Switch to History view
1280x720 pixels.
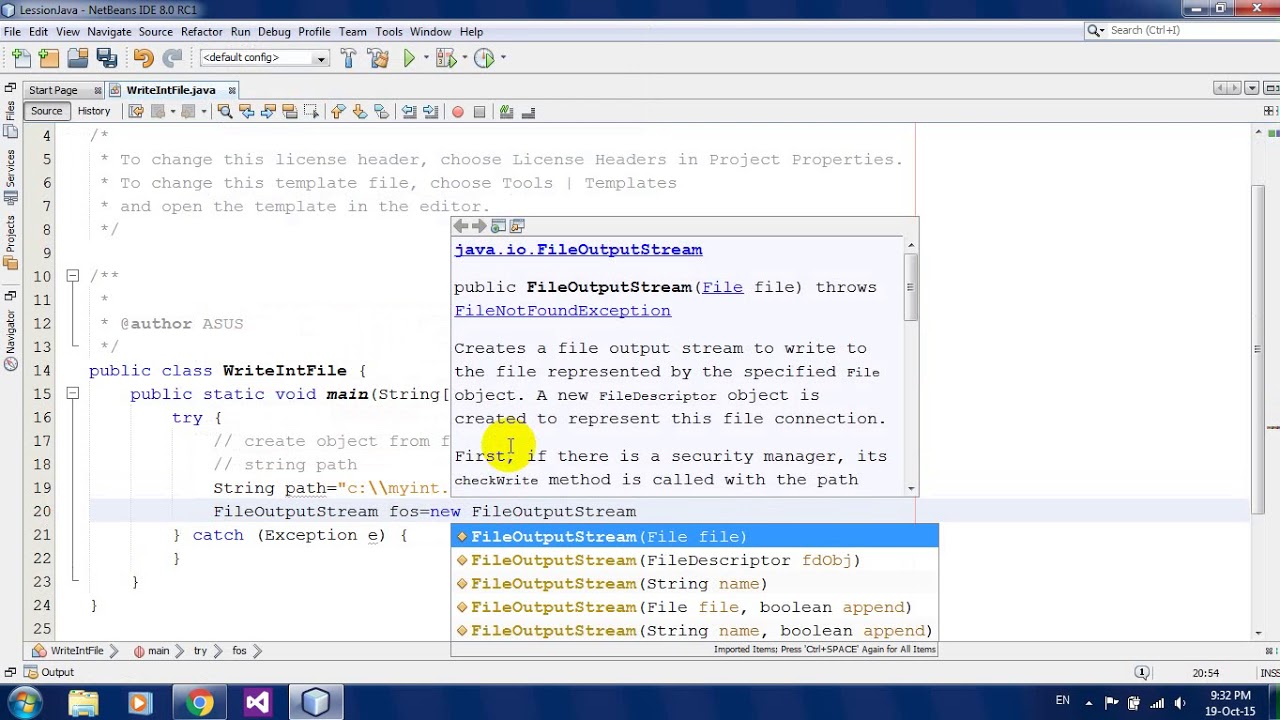point(94,111)
